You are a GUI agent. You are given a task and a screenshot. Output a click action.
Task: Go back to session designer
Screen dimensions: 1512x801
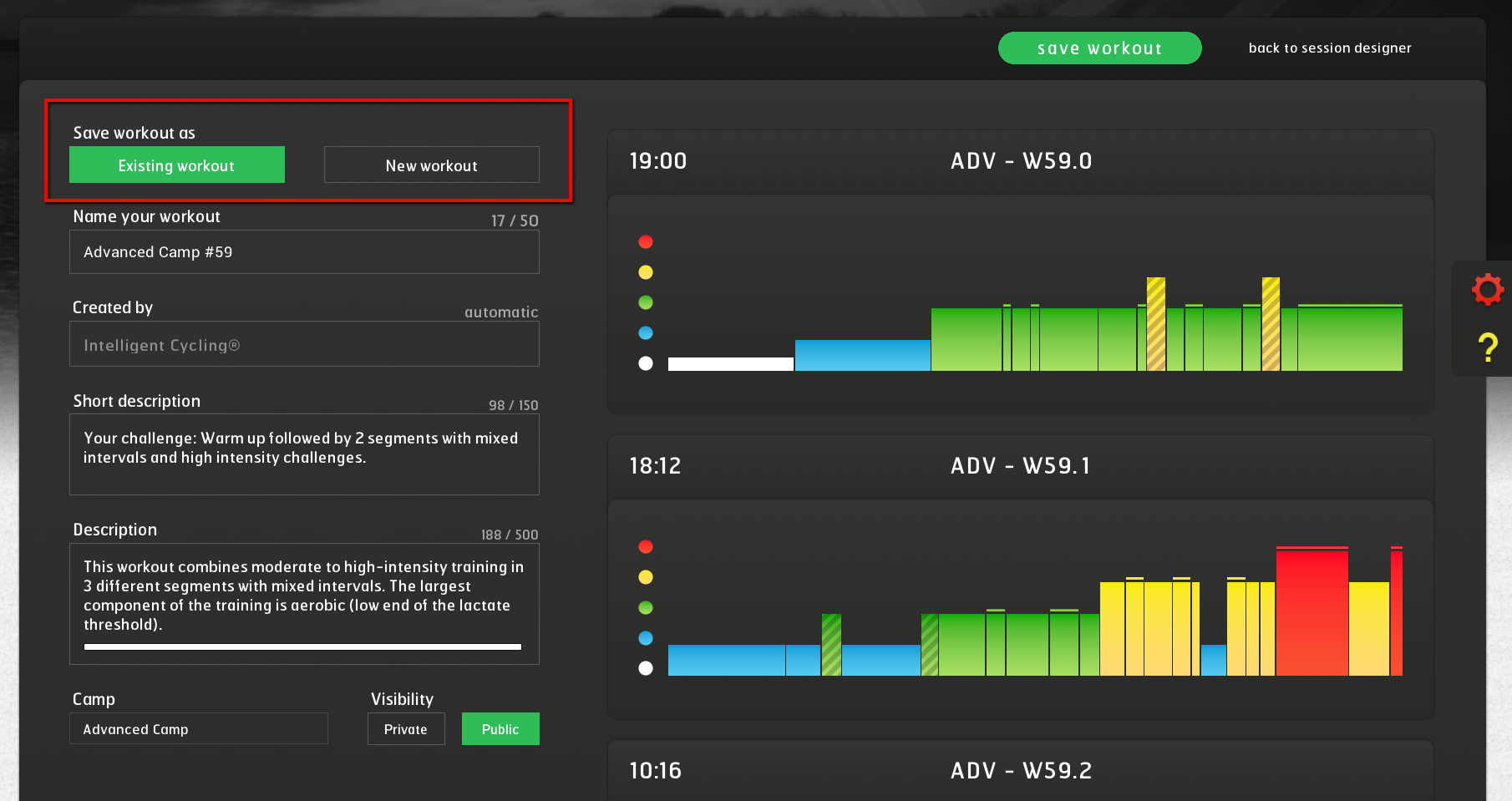(x=1329, y=48)
